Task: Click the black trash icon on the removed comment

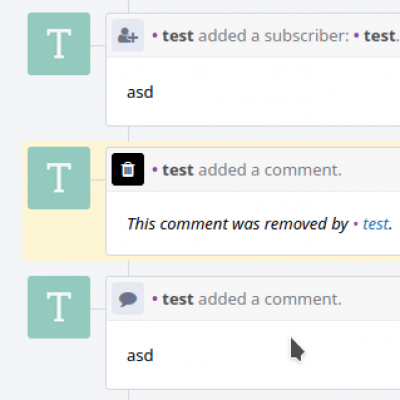Action: tap(128, 169)
